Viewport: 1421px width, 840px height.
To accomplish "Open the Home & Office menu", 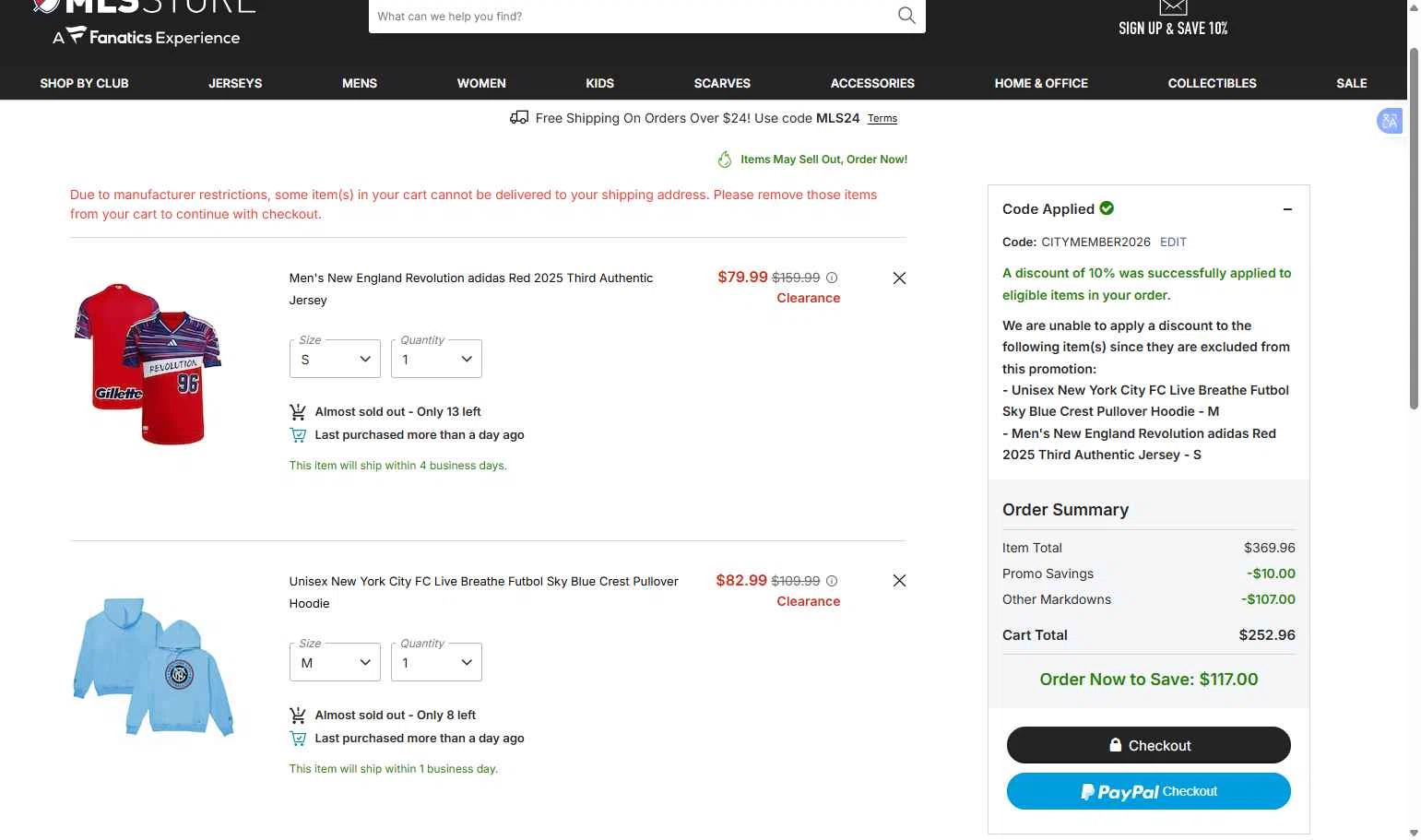I will point(1041,83).
